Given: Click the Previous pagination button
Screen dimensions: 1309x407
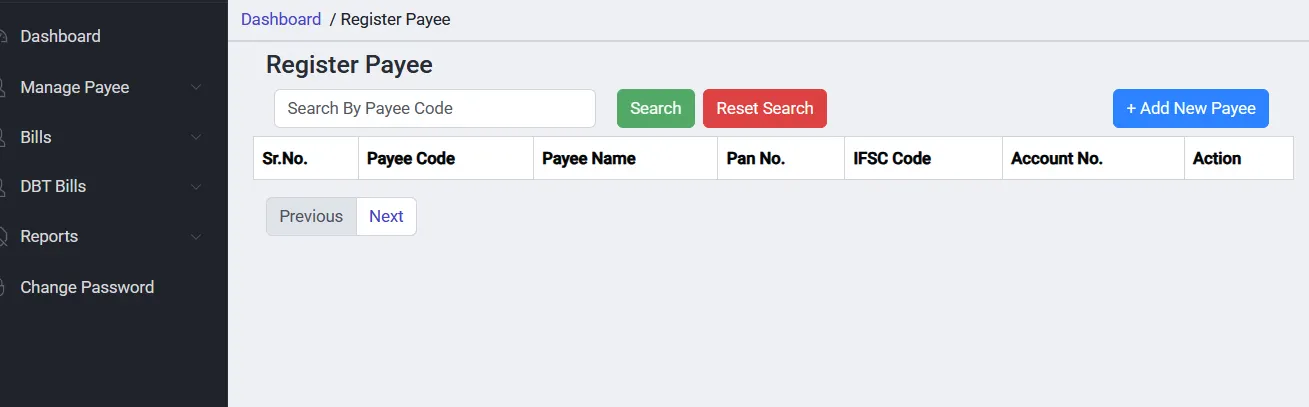Looking at the screenshot, I should 311,216.
